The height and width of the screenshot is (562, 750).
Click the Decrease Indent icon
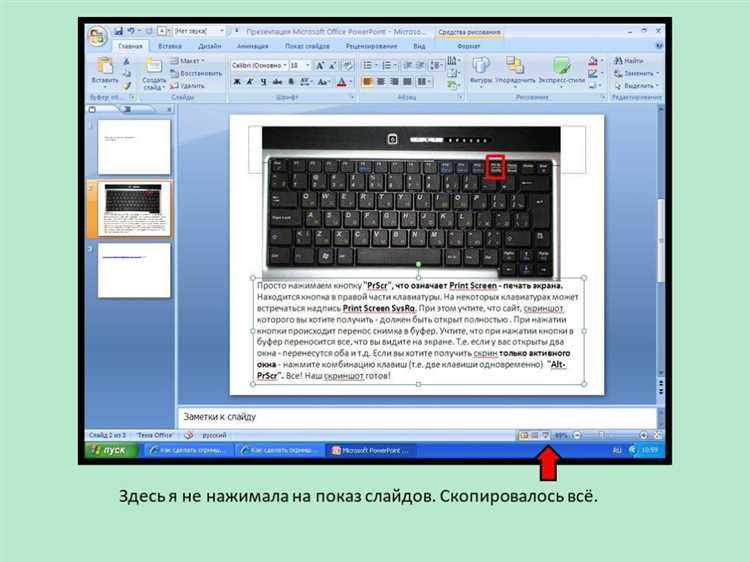[408, 66]
